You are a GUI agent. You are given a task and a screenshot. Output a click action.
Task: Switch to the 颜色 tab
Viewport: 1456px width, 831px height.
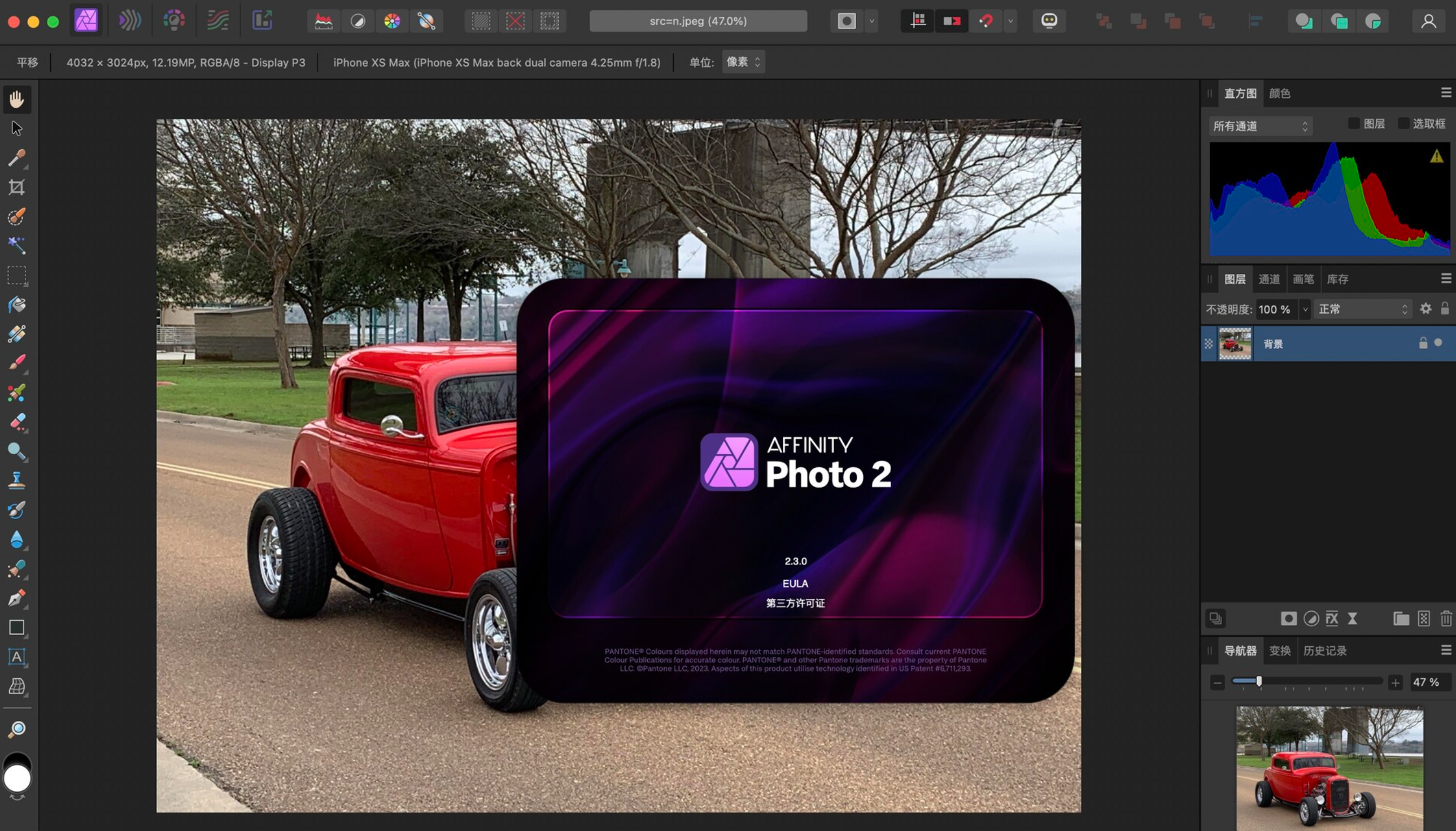1279,93
